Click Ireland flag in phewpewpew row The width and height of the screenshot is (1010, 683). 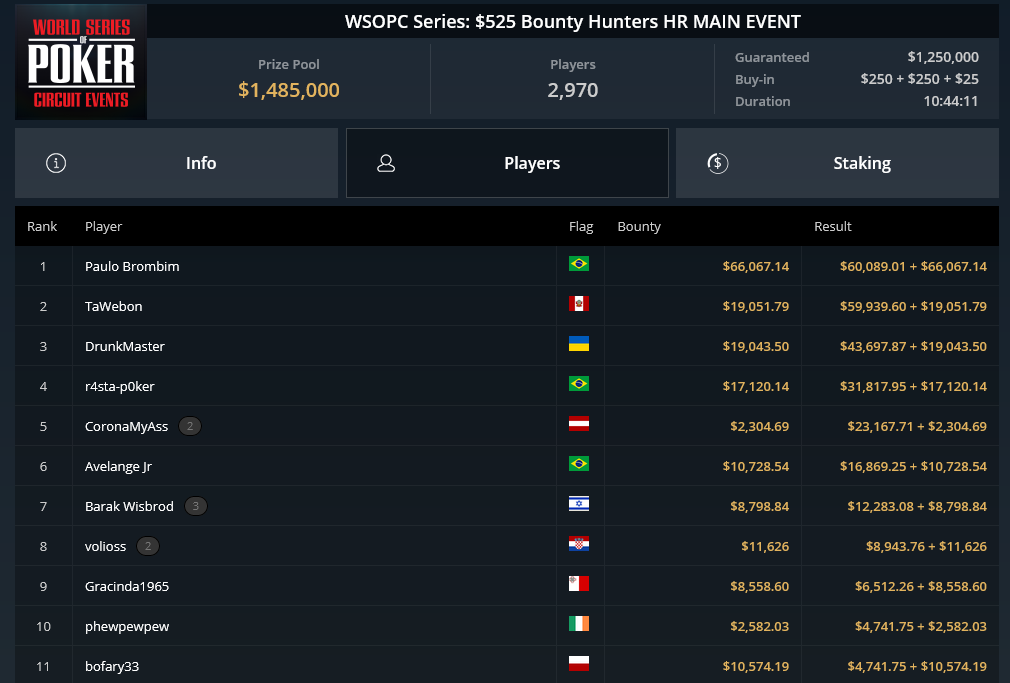point(578,624)
